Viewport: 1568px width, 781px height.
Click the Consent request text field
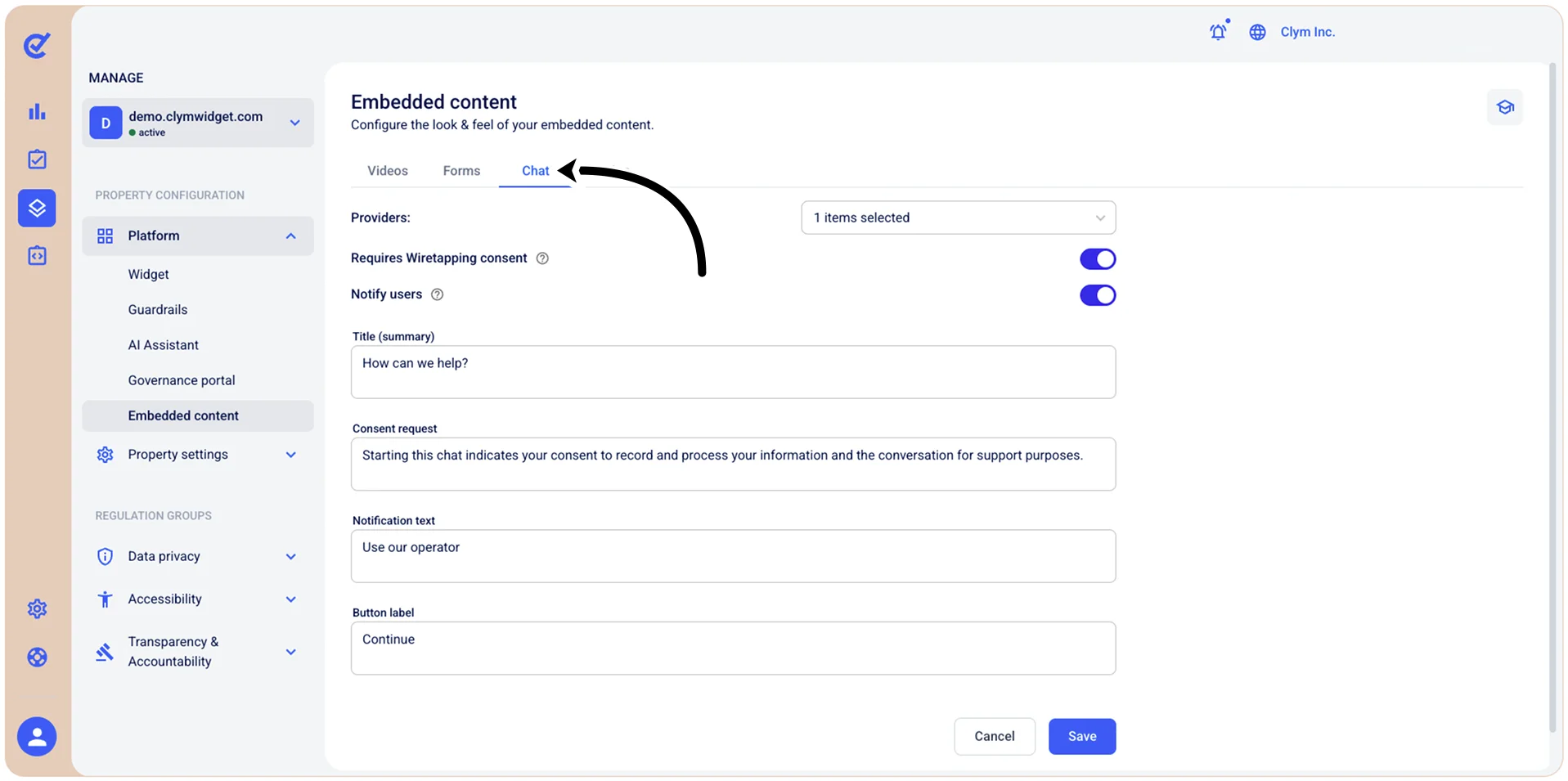(x=734, y=465)
